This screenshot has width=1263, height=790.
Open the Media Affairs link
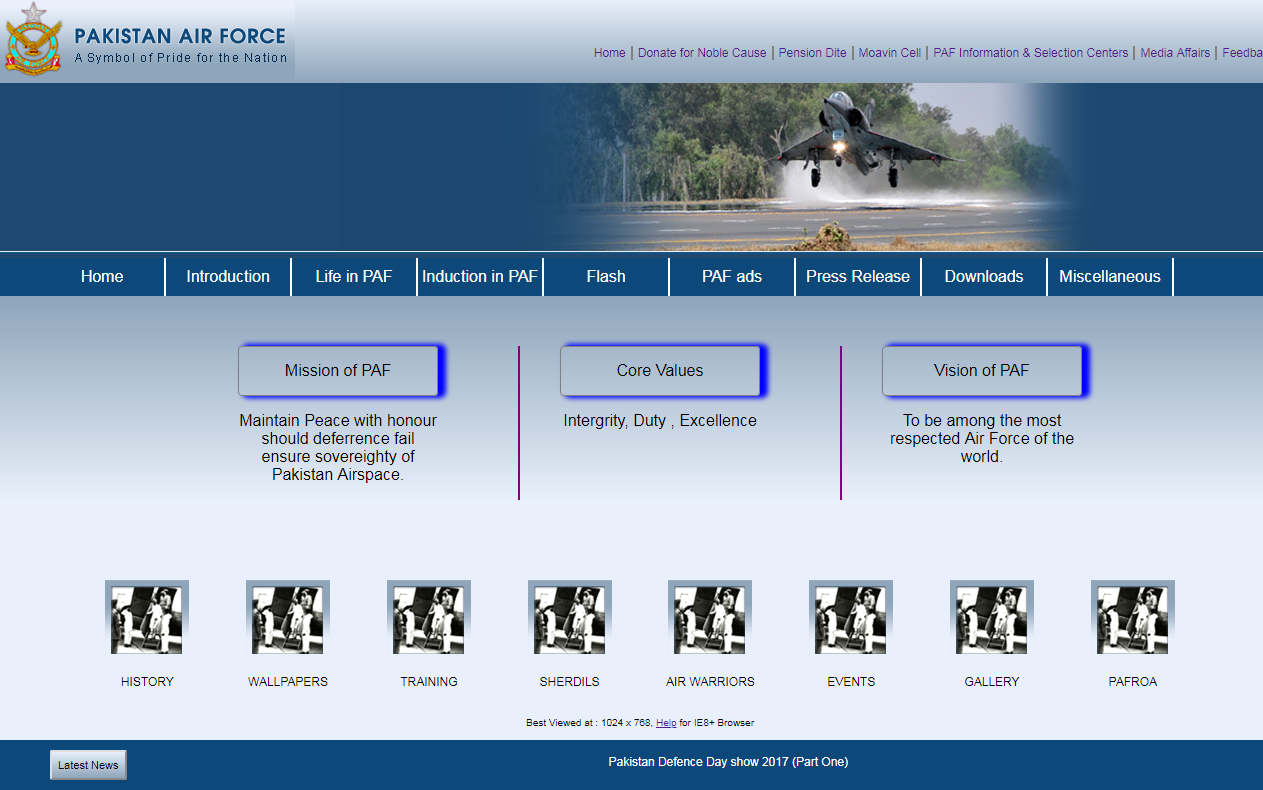click(x=1175, y=53)
